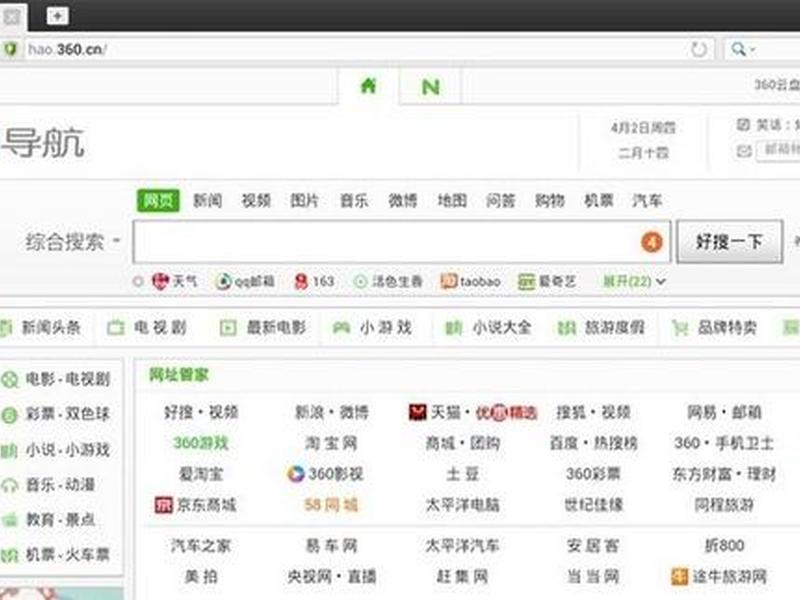This screenshot has width=800, height=600.
Task: Expand the 展开(22) shortcuts list
Action: 634,281
